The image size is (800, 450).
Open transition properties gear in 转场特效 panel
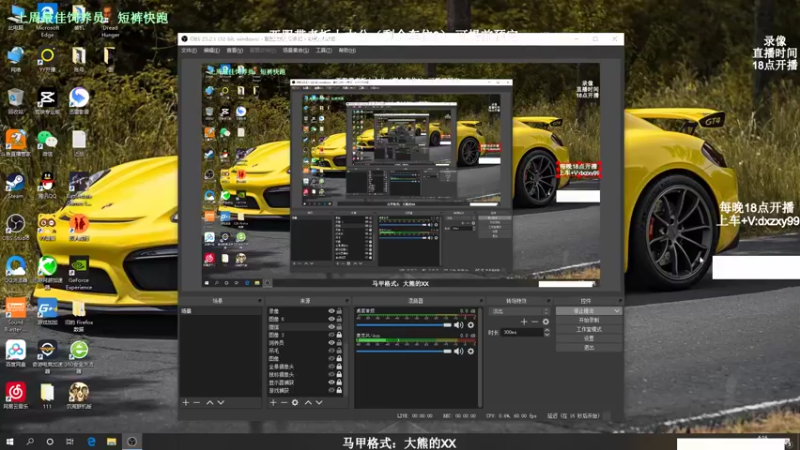[x=546, y=321]
